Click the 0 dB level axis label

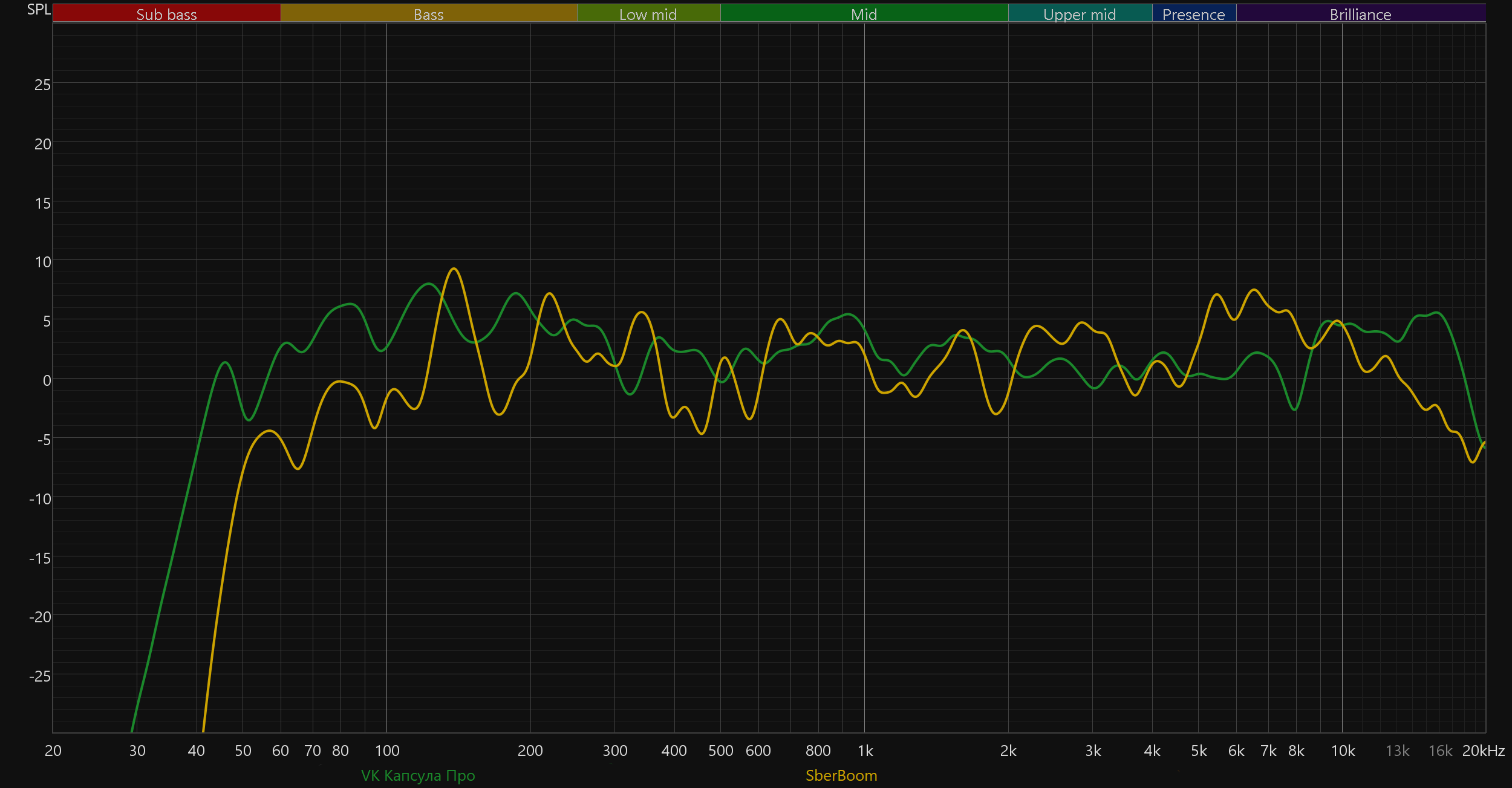(47, 380)
